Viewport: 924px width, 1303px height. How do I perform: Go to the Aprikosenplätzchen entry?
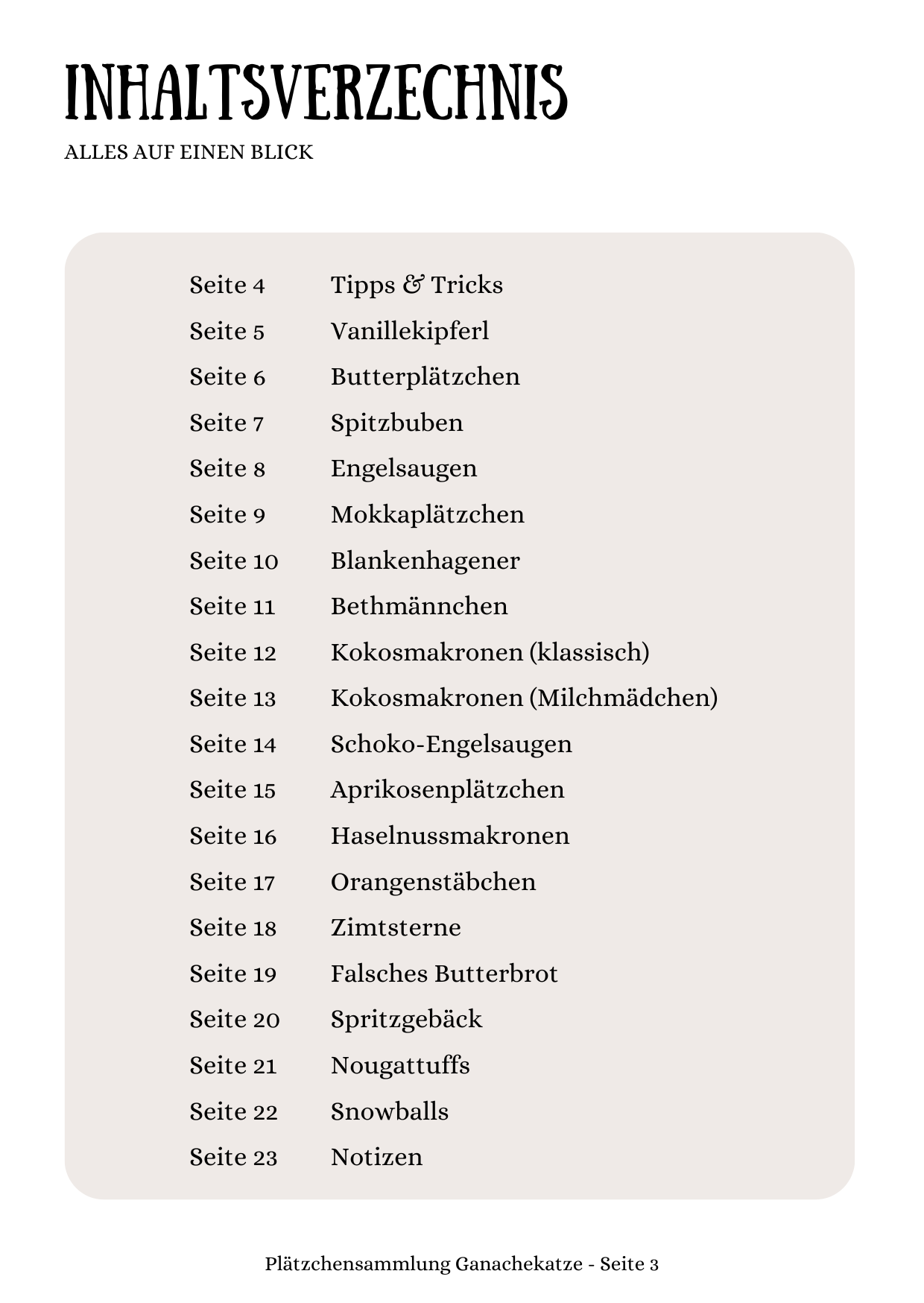coord(447,789)
